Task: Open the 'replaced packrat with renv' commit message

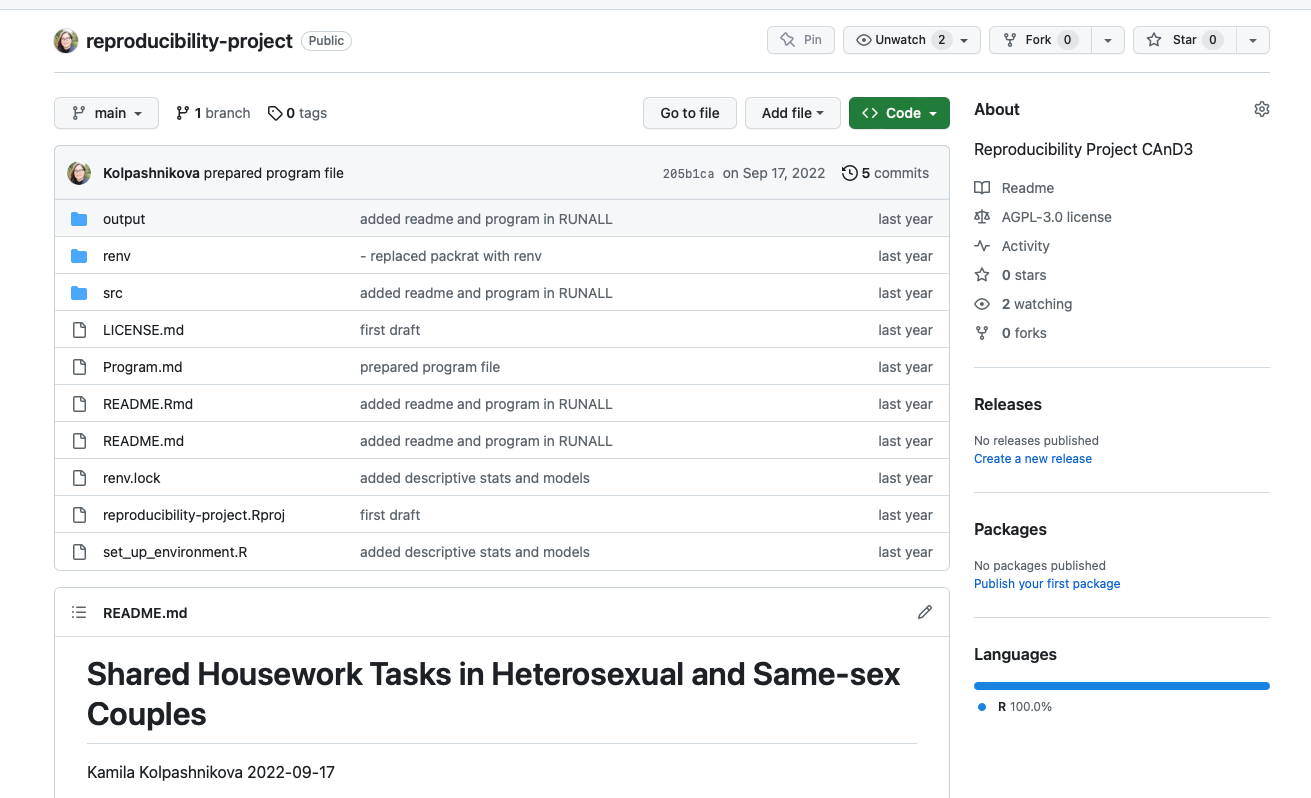Action: (451, 256)
